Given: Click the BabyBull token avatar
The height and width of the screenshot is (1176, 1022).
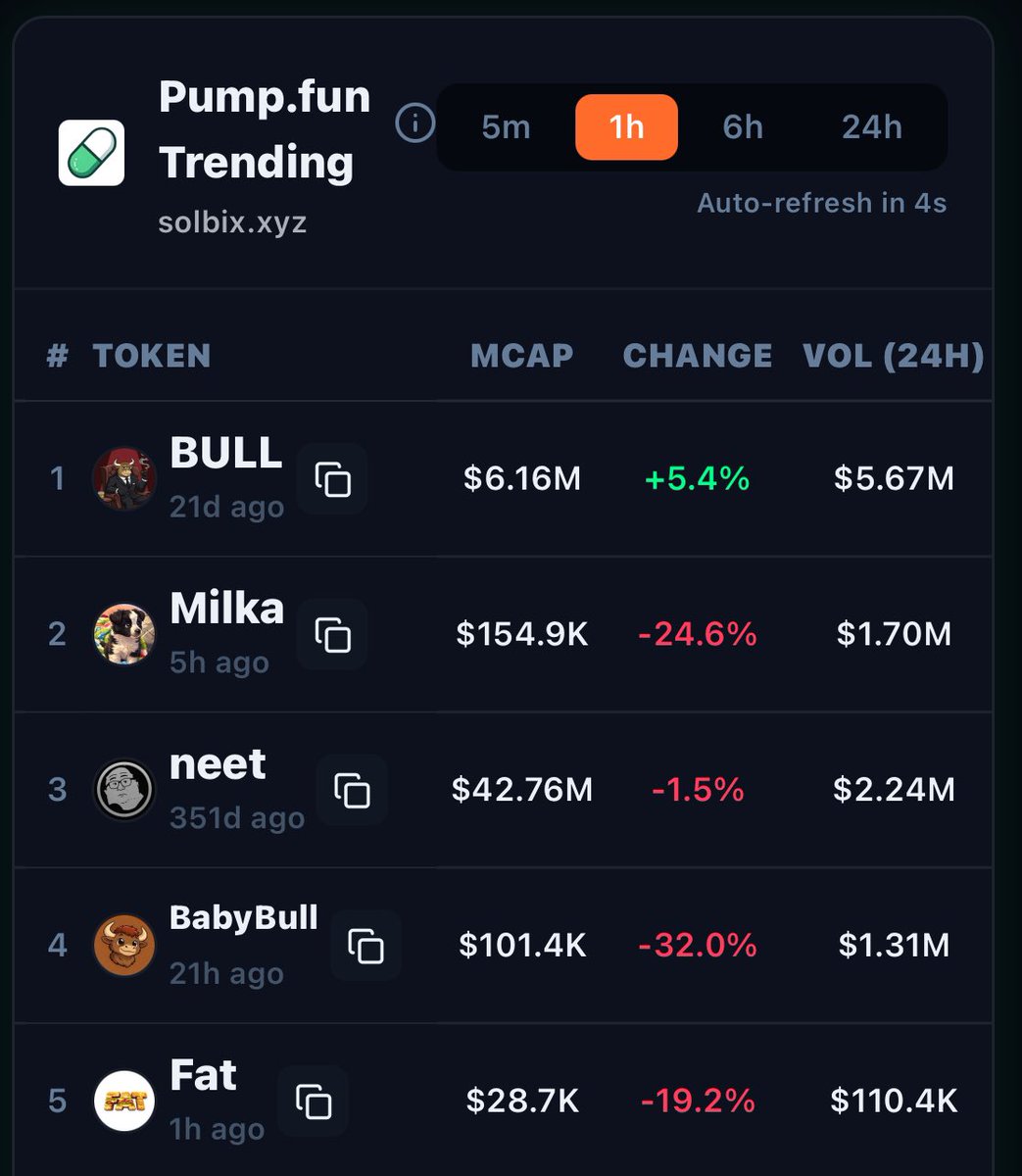Looking at the screenshot, I should coord(124,946).
